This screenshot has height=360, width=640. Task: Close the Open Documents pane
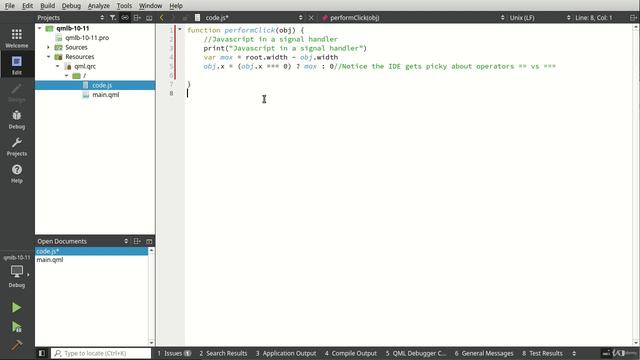pyautogui.click(x=149, y=241)
